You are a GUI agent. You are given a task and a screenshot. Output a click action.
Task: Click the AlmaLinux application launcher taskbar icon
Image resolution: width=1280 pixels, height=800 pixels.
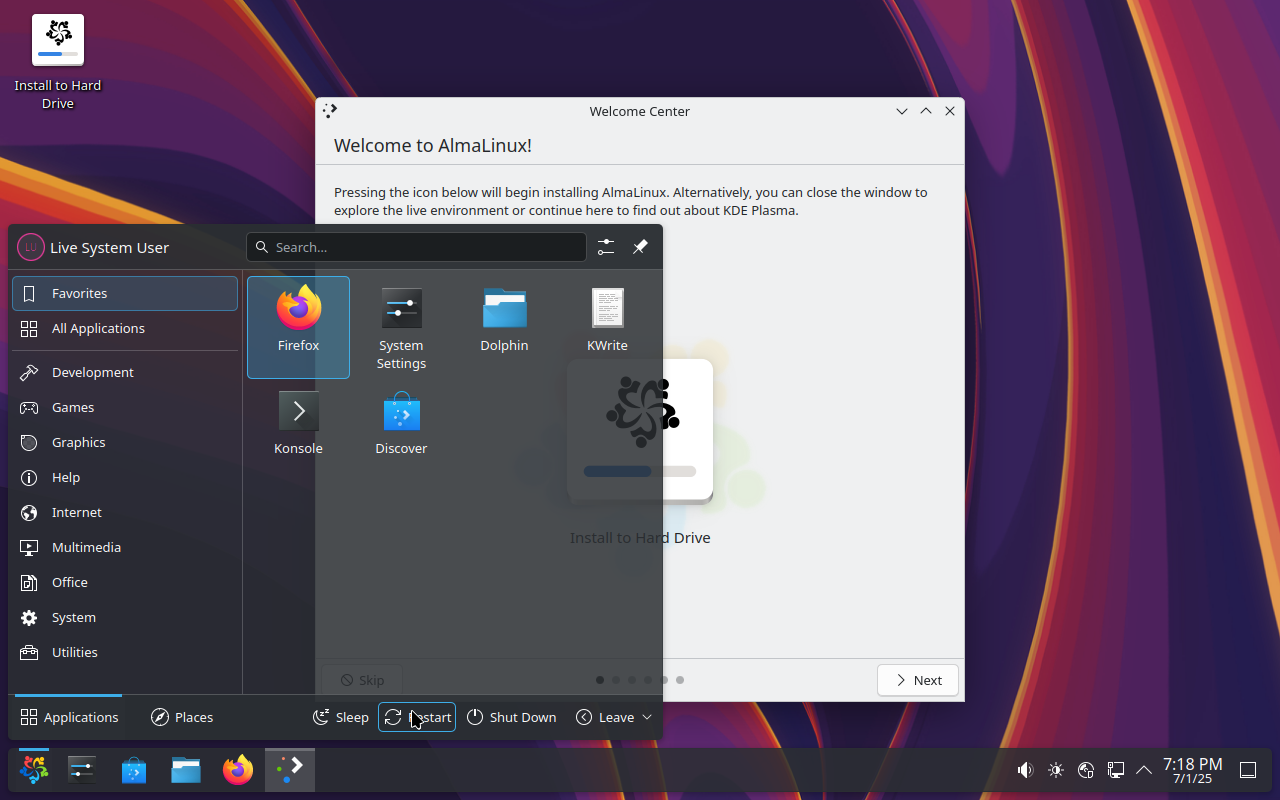(x=34, y=770)
